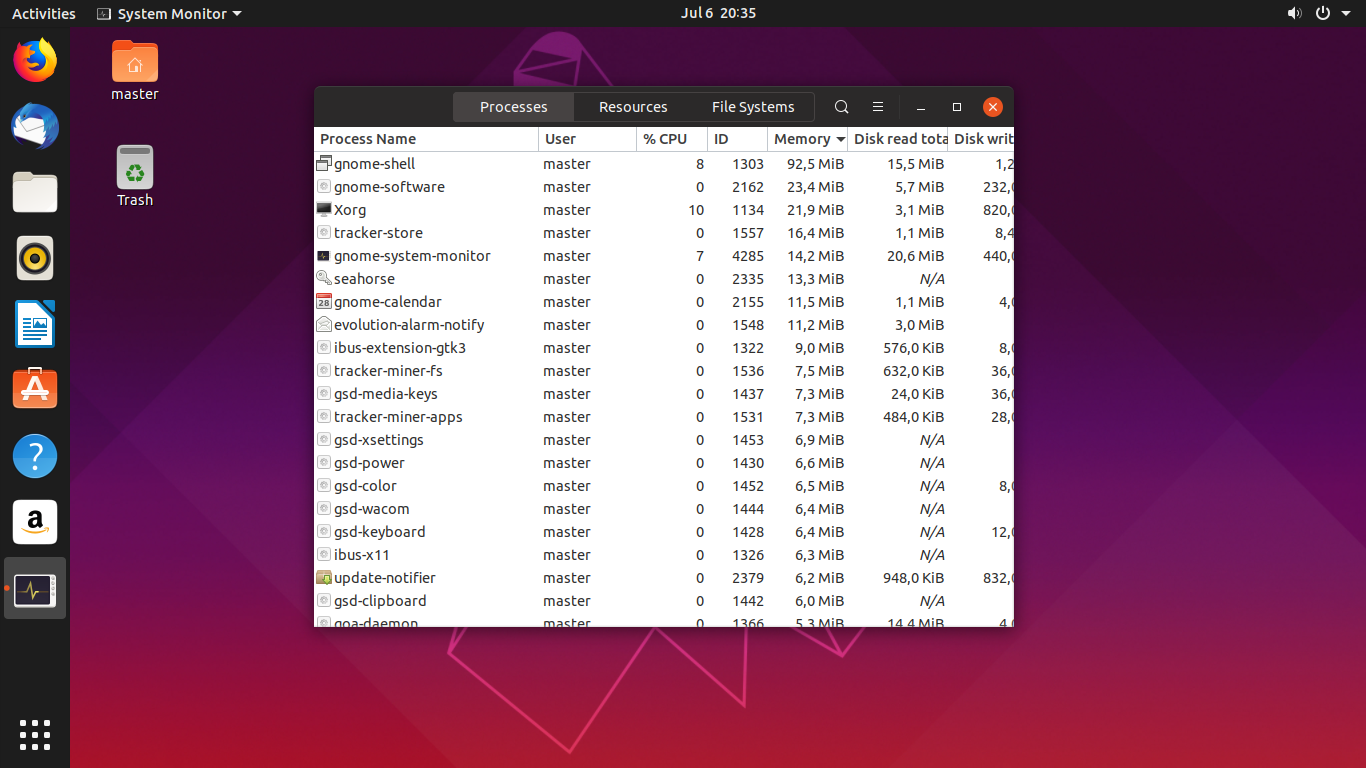Screen dimensions: 1366x768
Task: Open the Activities overview
Action: (43, 13)
